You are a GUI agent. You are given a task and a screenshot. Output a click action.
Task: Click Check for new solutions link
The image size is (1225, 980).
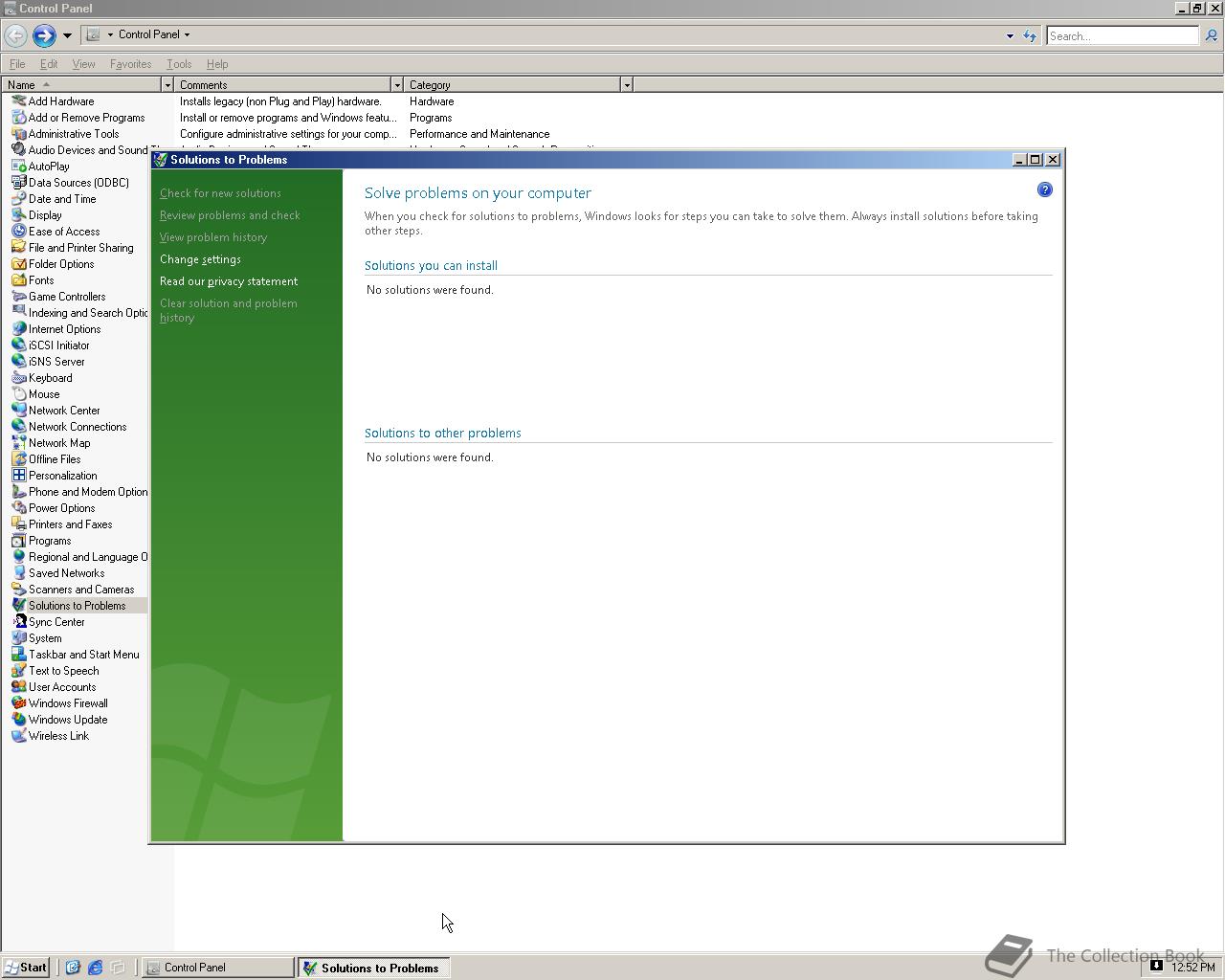click(220, 193)
